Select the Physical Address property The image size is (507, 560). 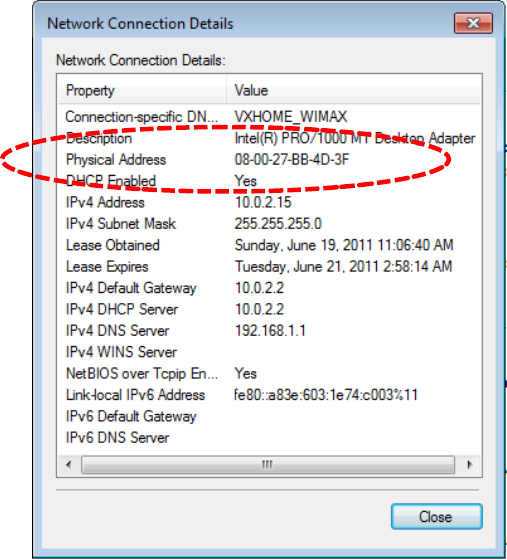pyautogui.click(x=116, y=160)
